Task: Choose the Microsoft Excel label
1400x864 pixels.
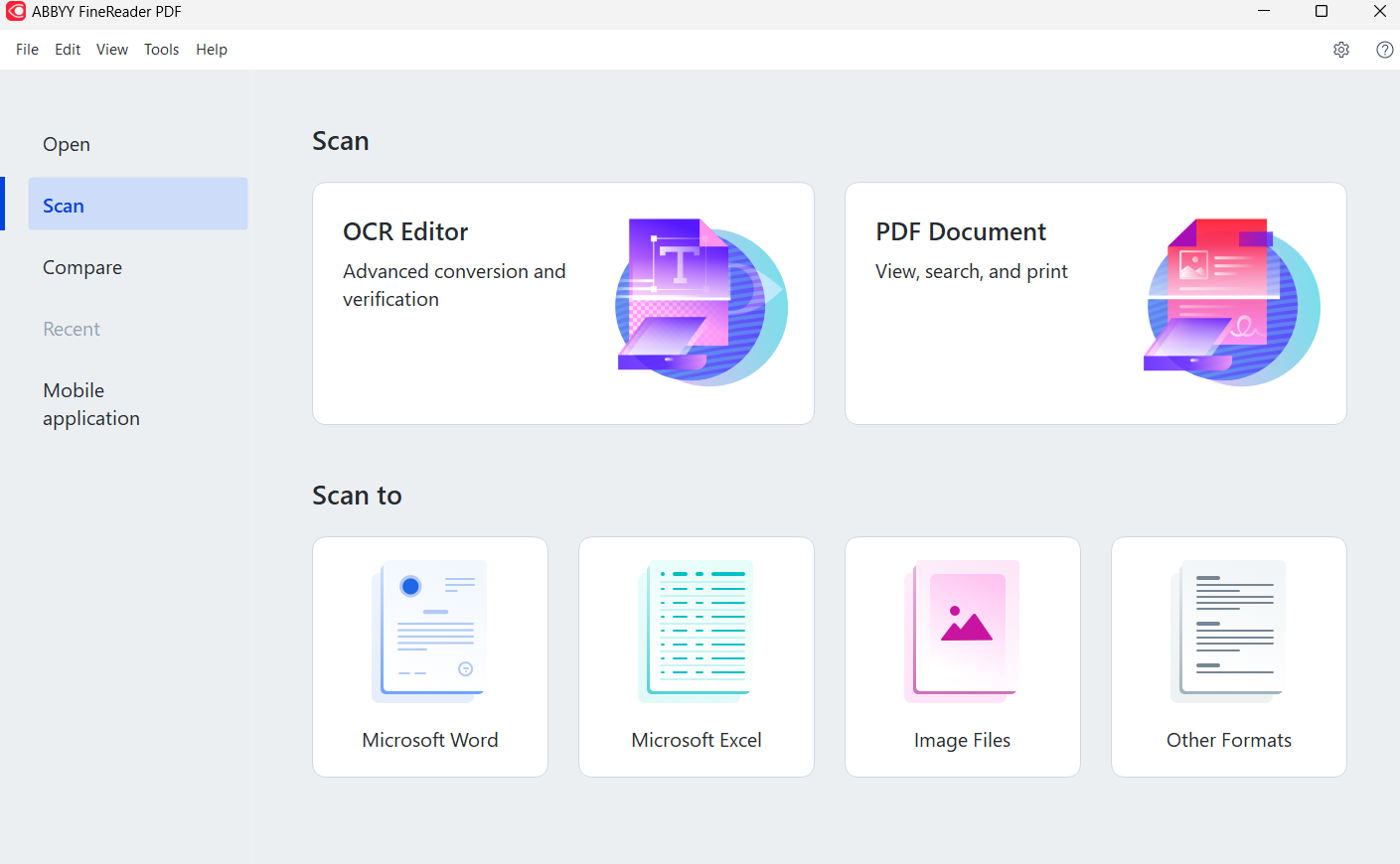Action: click(697, 740)
